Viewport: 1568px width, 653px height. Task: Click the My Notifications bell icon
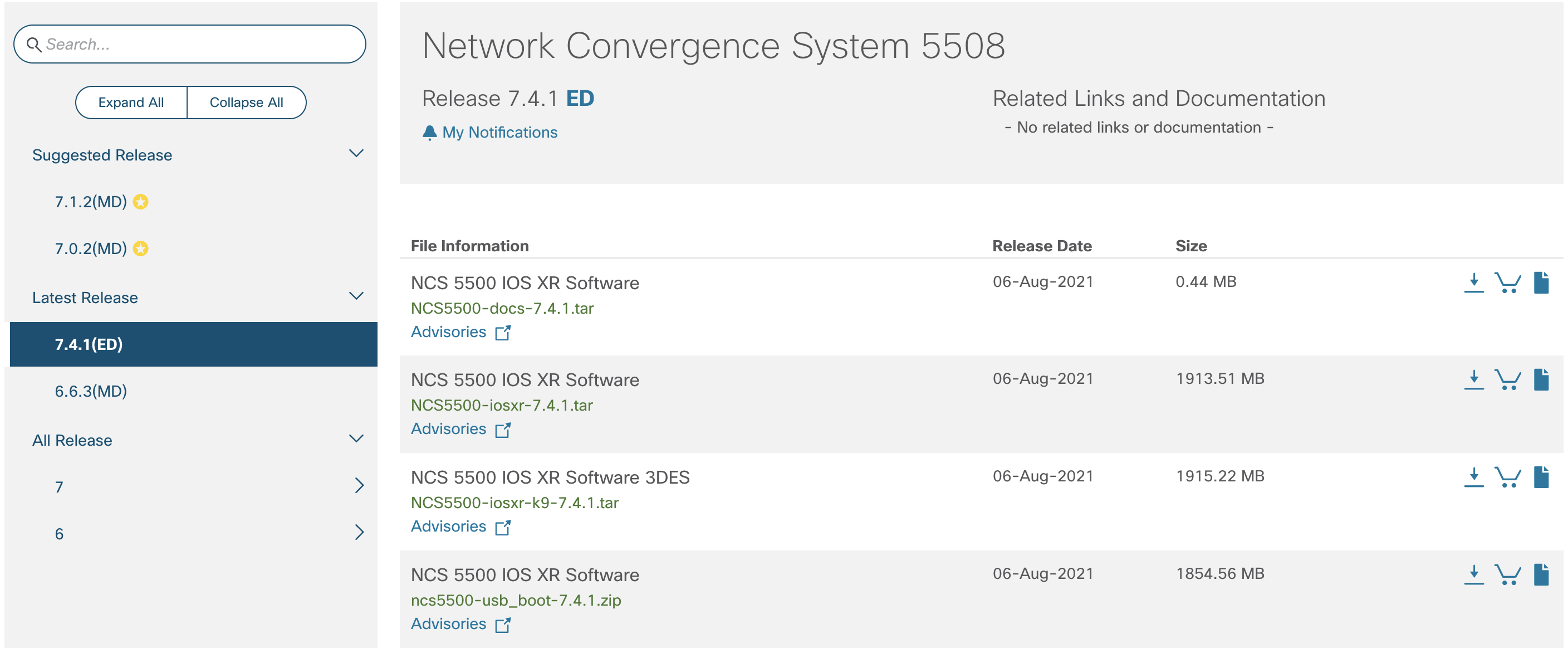point(430,133)
